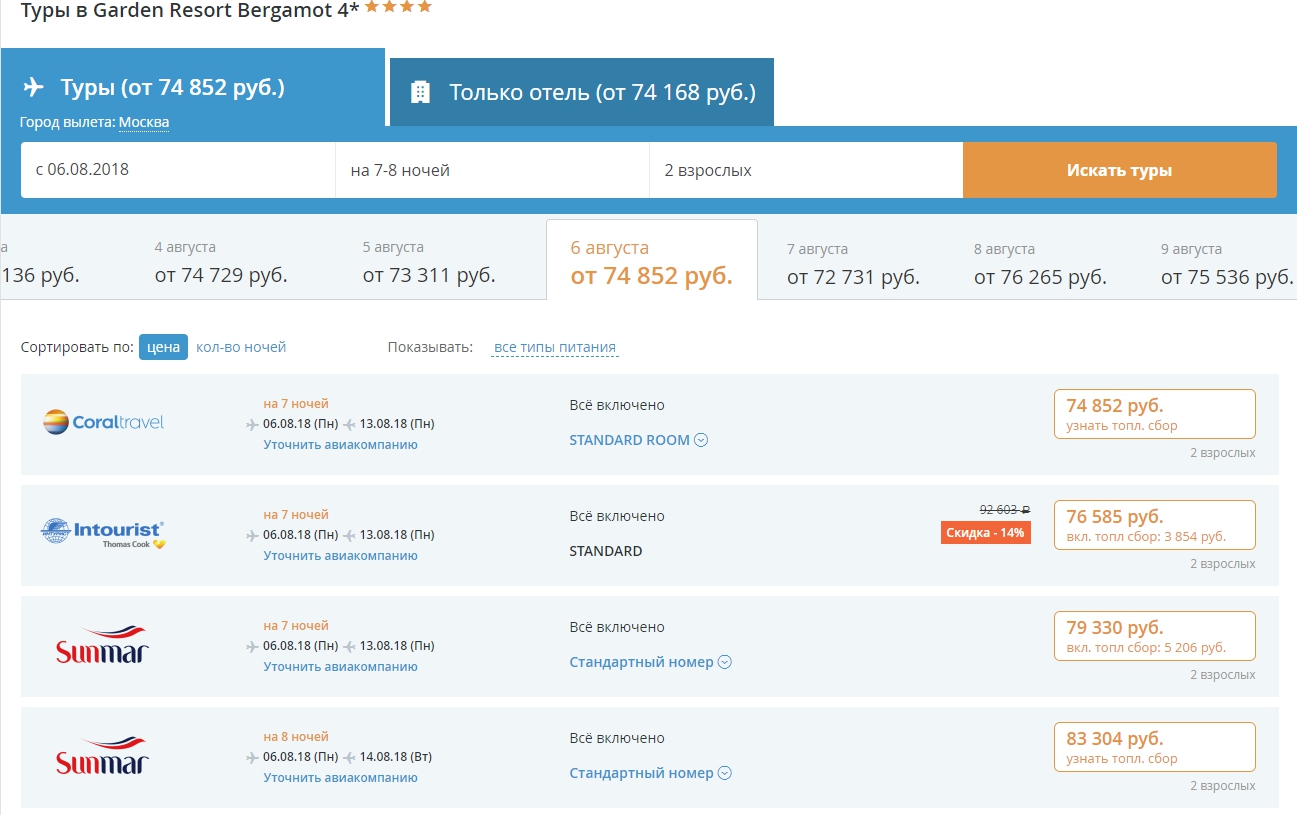
Task: Select the 9 августа date tab
Action: (x=1227, y=262)
